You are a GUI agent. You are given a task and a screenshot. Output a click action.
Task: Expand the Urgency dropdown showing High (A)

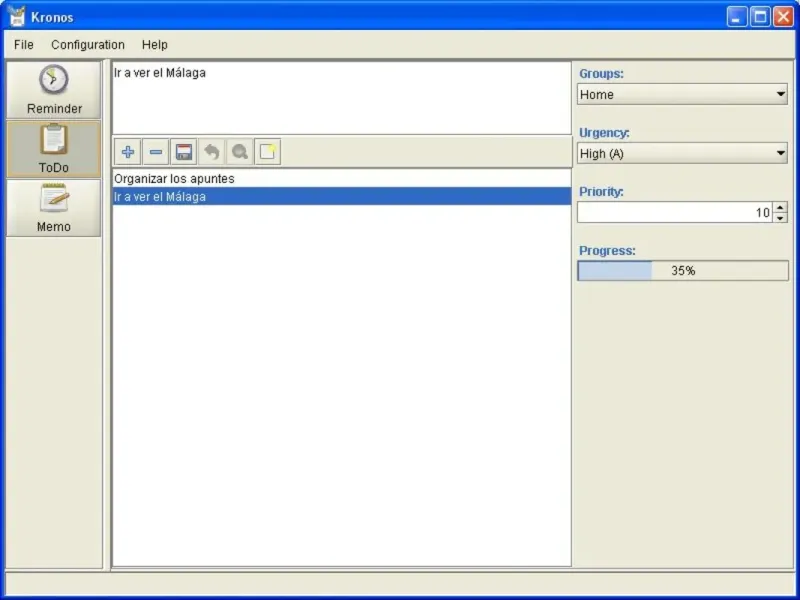[682, 154]
